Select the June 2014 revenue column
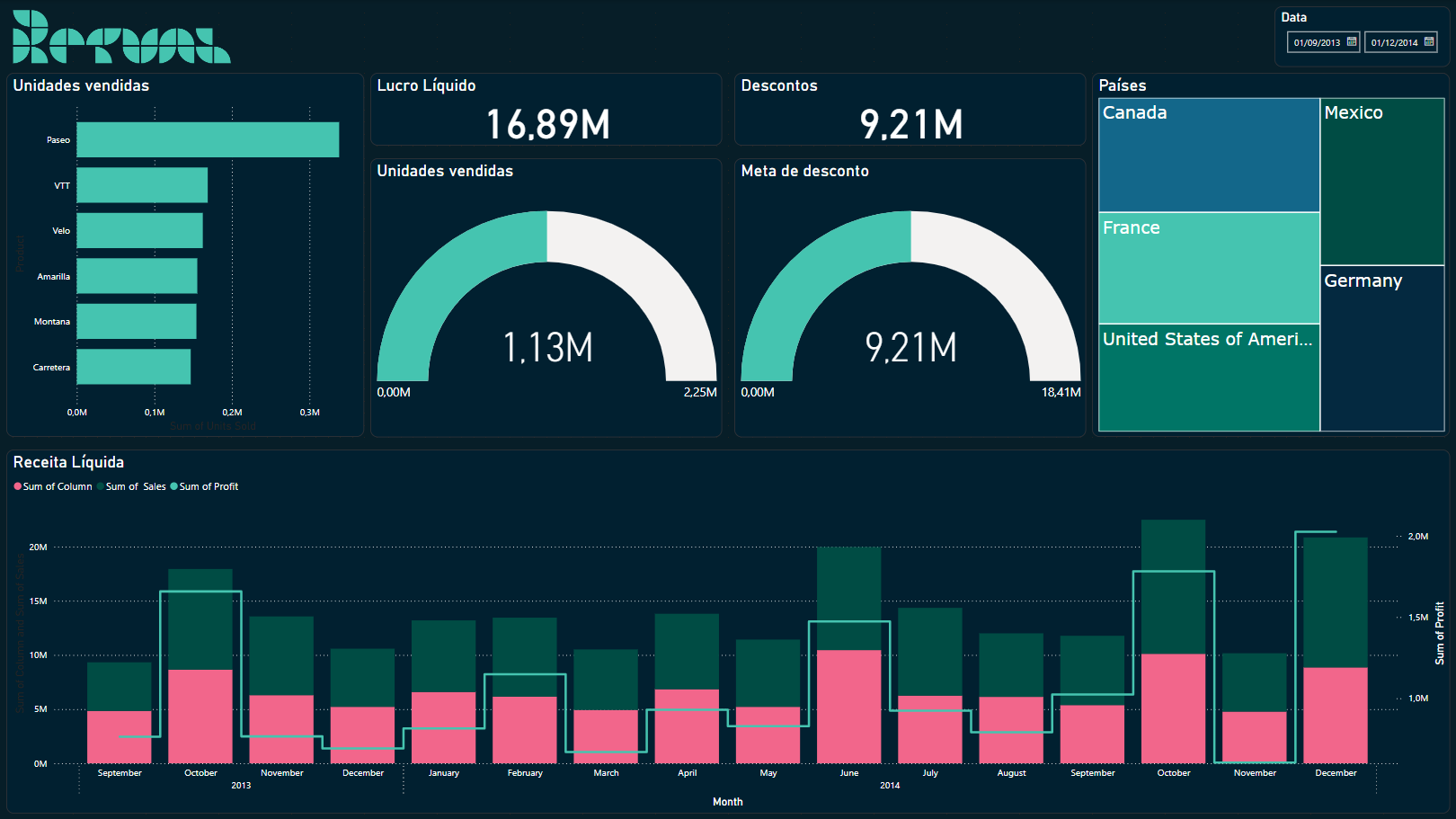The height and width of the screenshot is (819, 1456). pos(848,656)
